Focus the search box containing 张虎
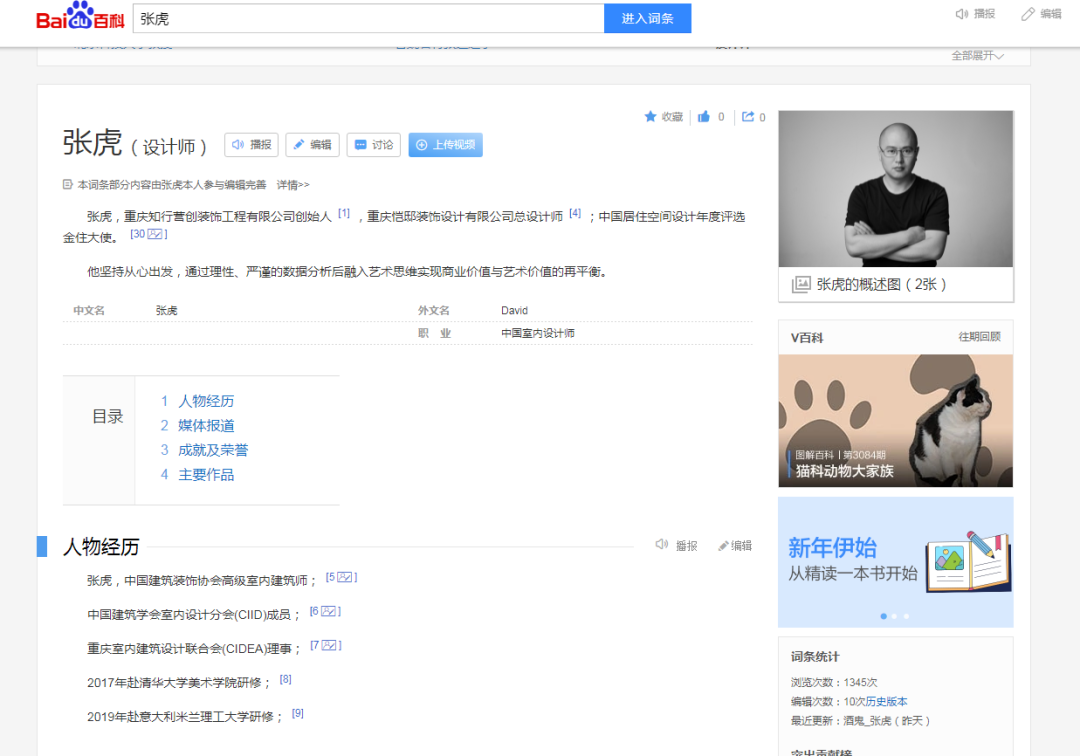 [x=368, y=19]
